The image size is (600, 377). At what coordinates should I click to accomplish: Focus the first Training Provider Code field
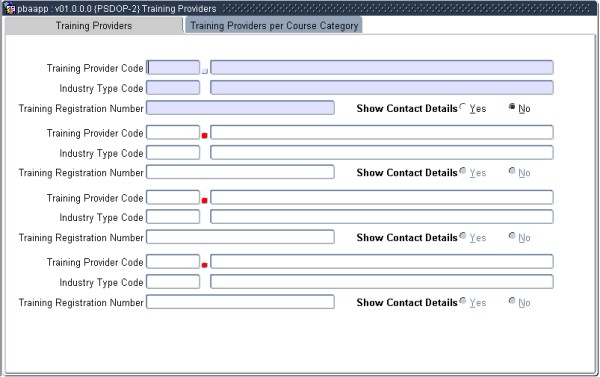click(x=173, y=68)
